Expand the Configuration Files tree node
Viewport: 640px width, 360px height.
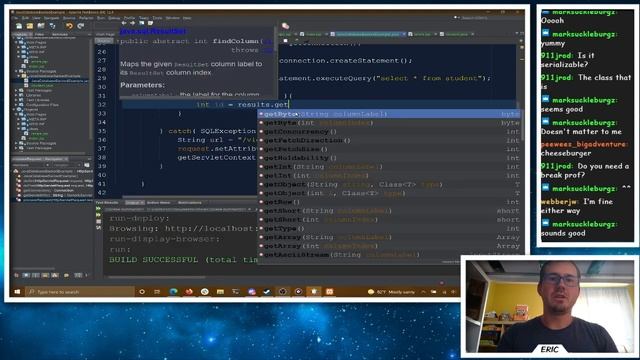(16, 105)
